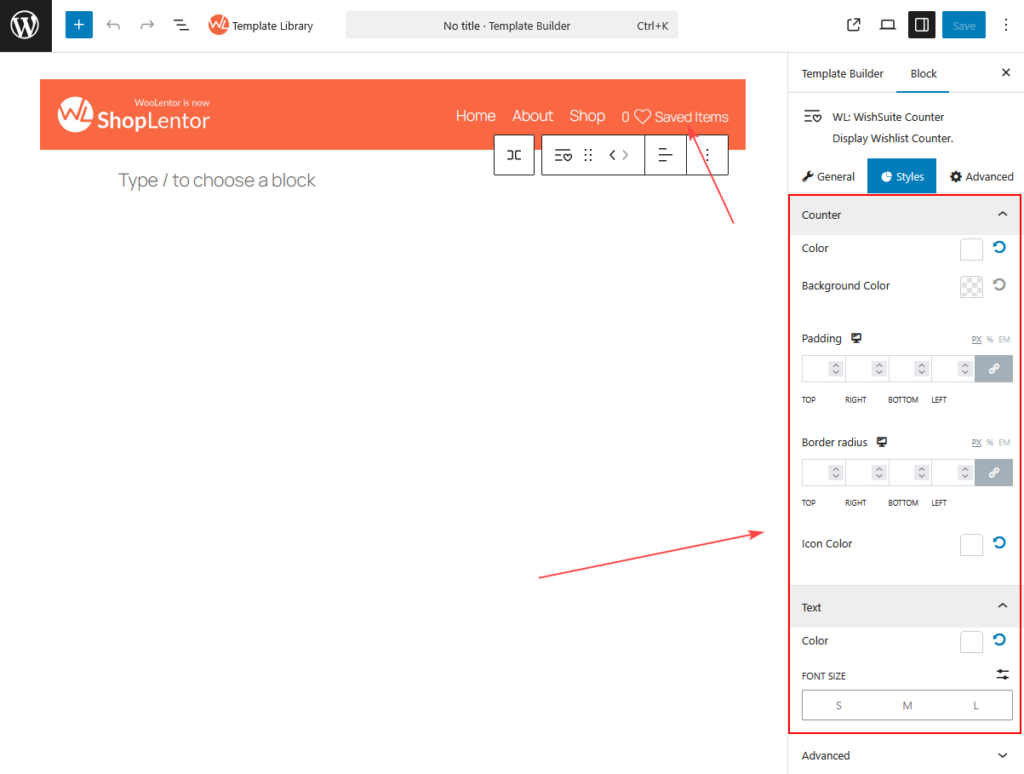The height and width of the screenshot is (774, 1024).
Task: Click the undo arrow icon
Action: pyautogui.click(x=113, y=25)
